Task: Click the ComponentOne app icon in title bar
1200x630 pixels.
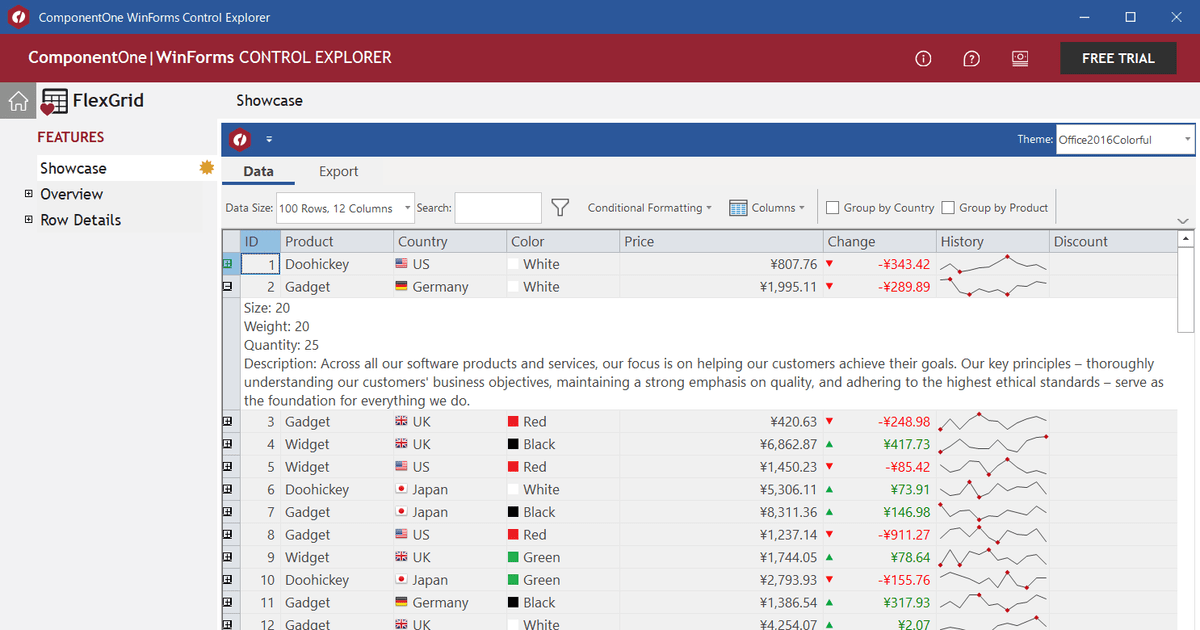Action: [18, 17]
